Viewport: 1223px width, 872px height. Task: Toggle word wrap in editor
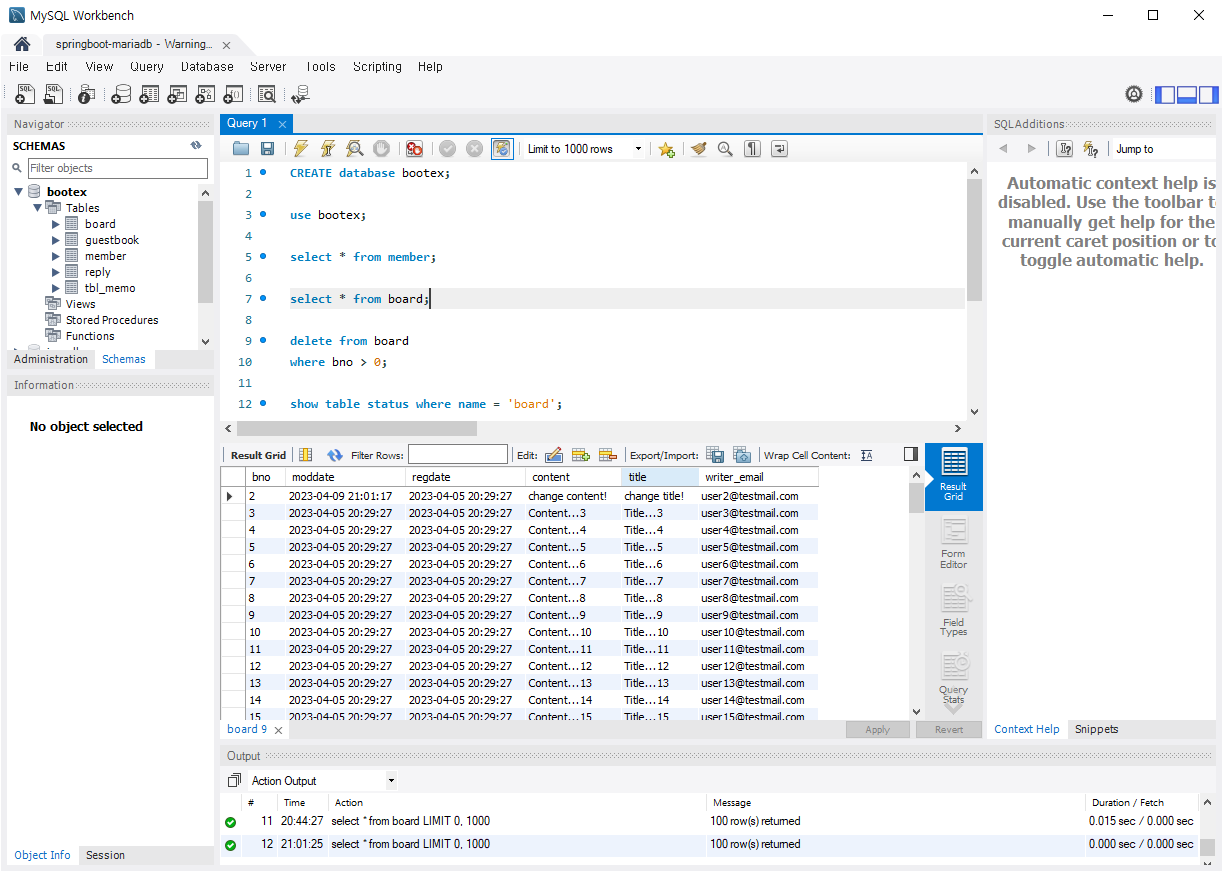pyautogui.click(x=779, y=149)
